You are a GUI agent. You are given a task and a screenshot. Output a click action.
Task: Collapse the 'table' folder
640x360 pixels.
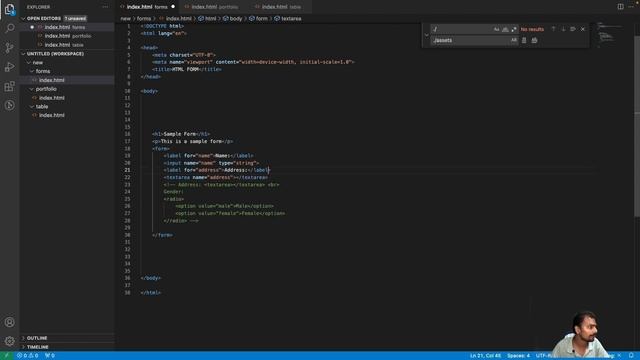point(32,107)
